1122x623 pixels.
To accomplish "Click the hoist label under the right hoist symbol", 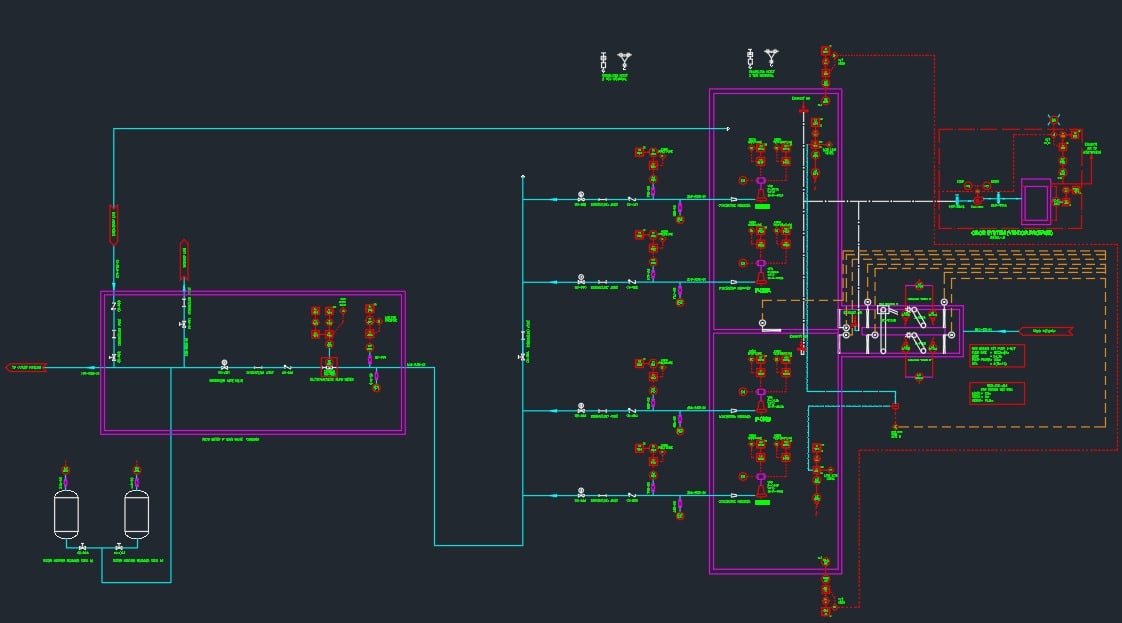I will tap(761, 73).
